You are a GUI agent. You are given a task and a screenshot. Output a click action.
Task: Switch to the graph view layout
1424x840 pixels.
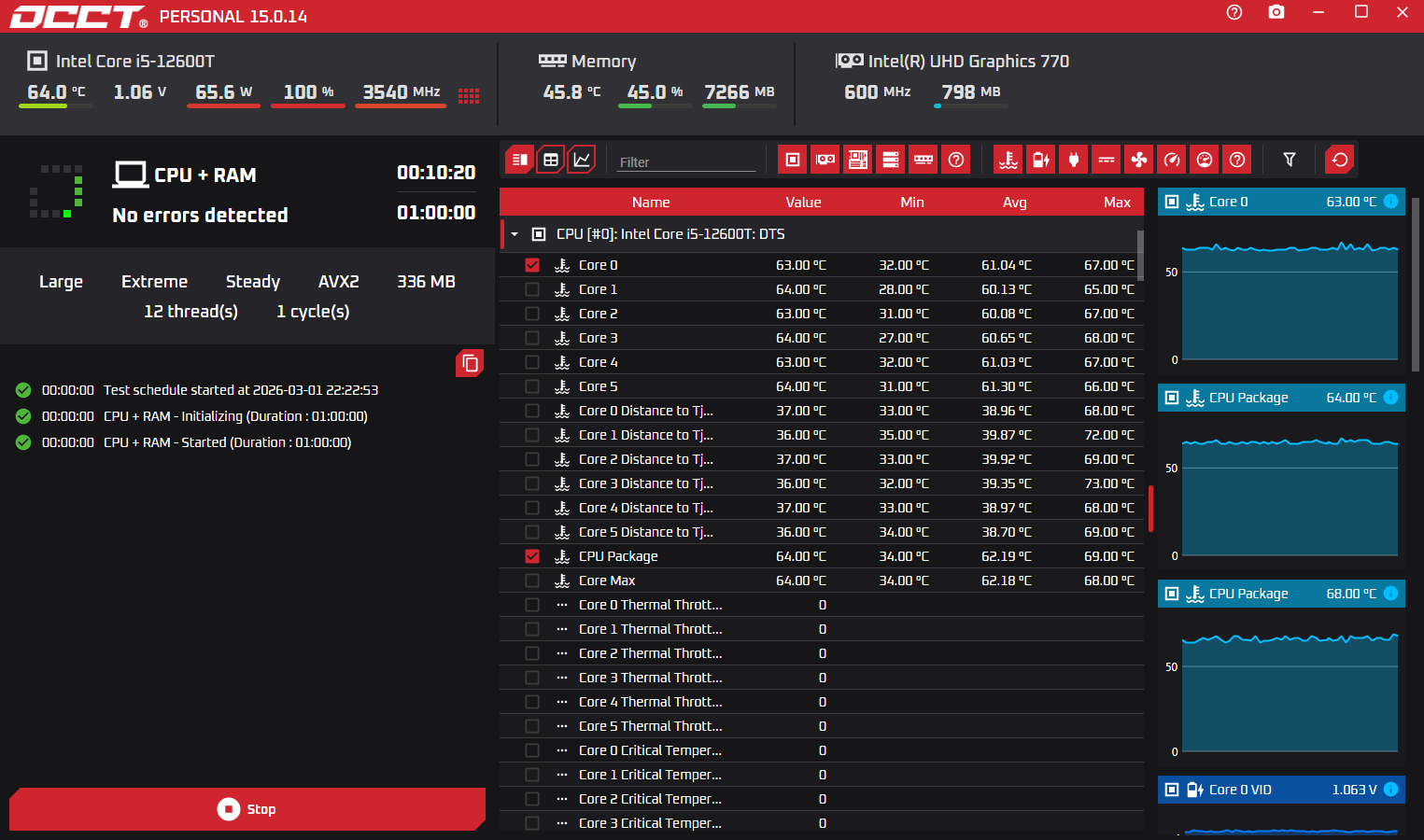point(582,160)
